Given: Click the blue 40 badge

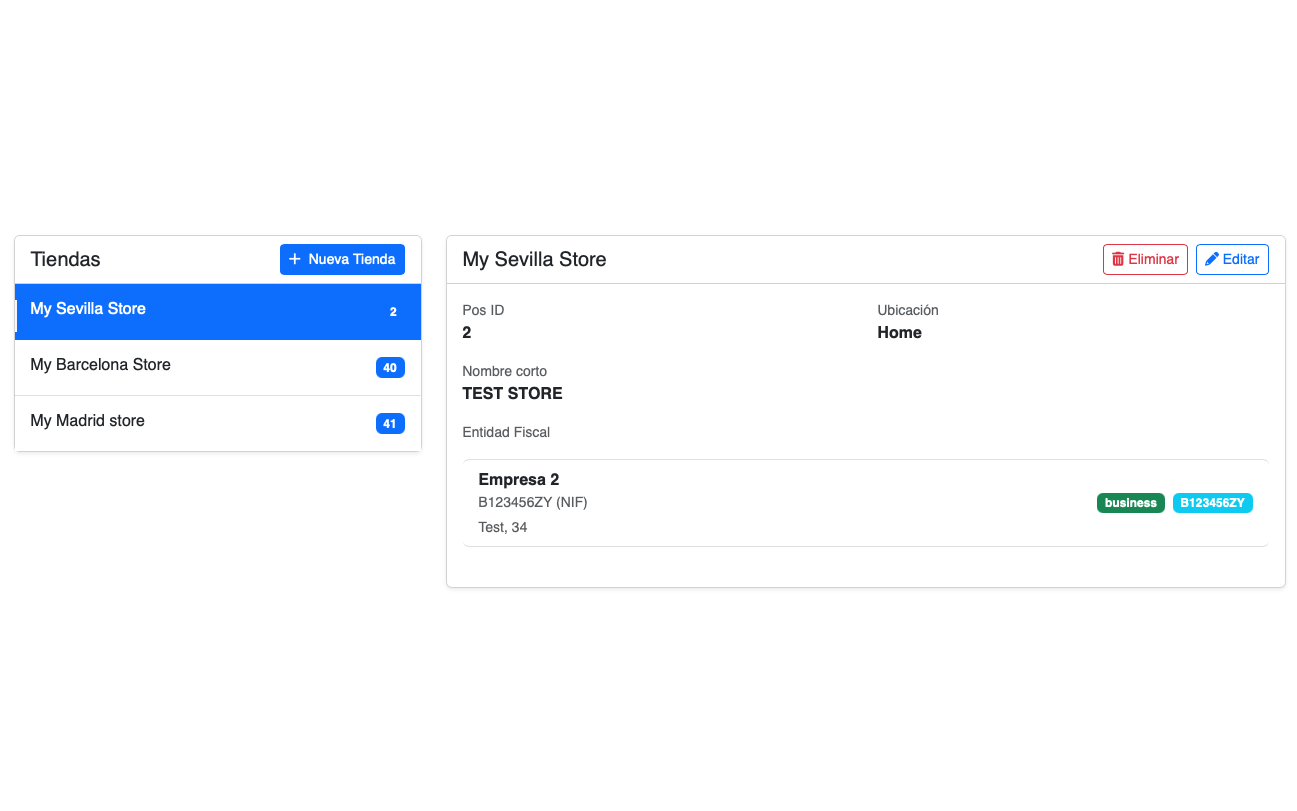Looking at the screenshot, I should pos(390,368).
